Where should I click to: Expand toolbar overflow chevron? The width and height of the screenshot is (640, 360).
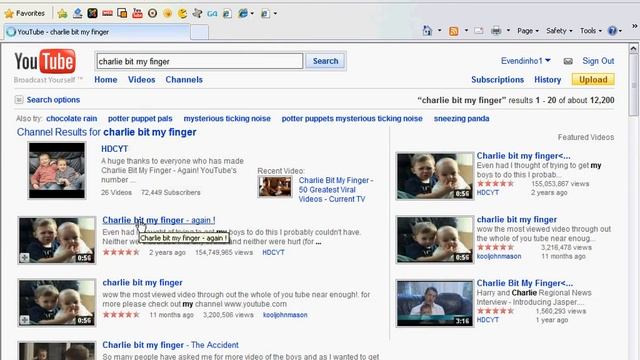point(635,27)
